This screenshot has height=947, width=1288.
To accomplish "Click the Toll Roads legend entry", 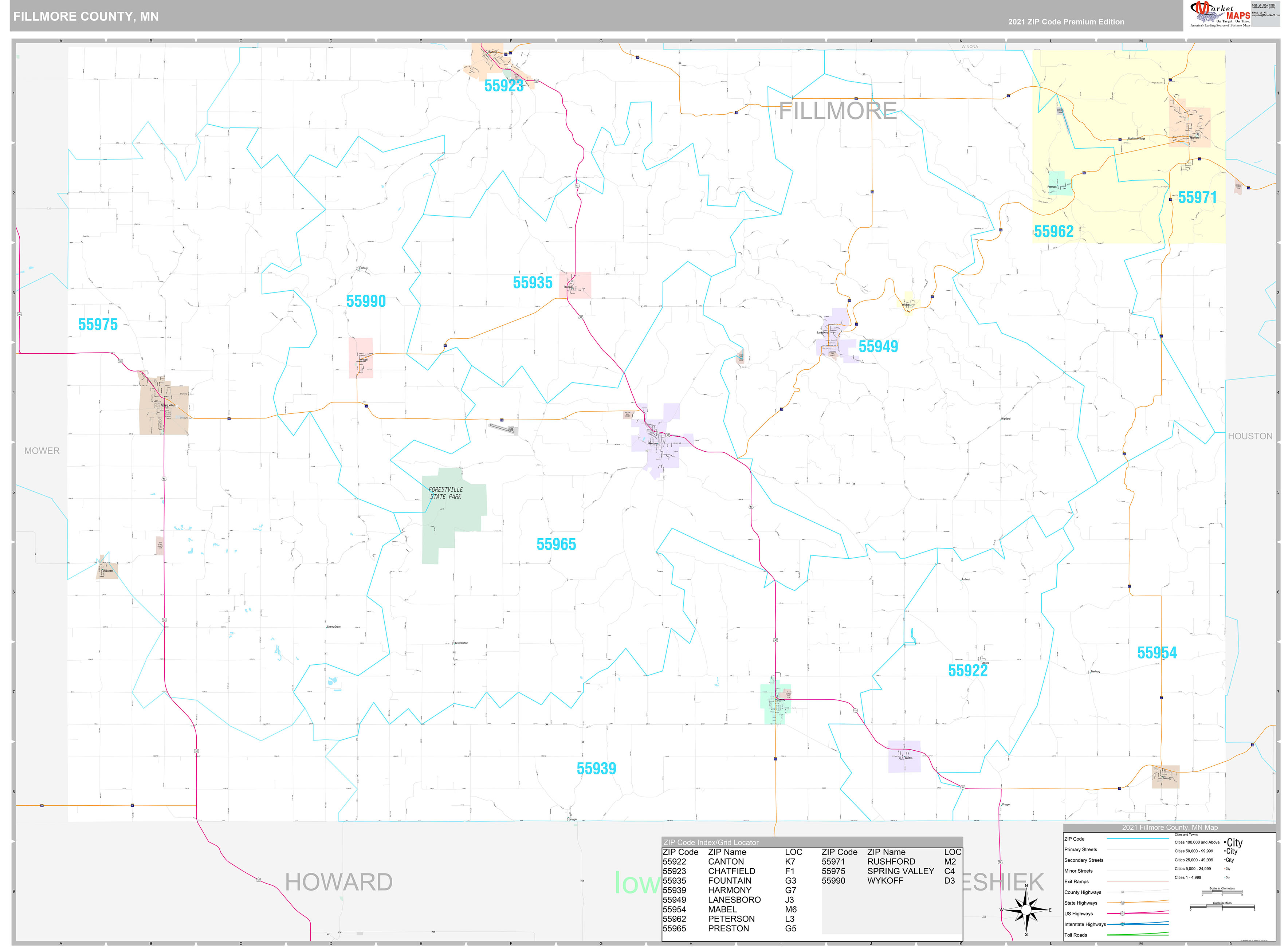I will click(x=1115, y=935).
